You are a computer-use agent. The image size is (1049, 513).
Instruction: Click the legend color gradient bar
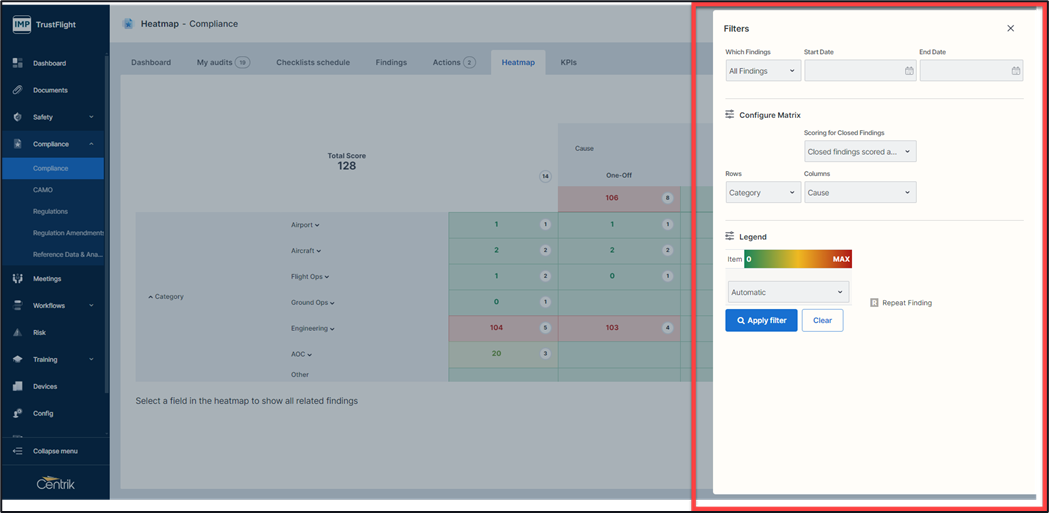(798, 259)
